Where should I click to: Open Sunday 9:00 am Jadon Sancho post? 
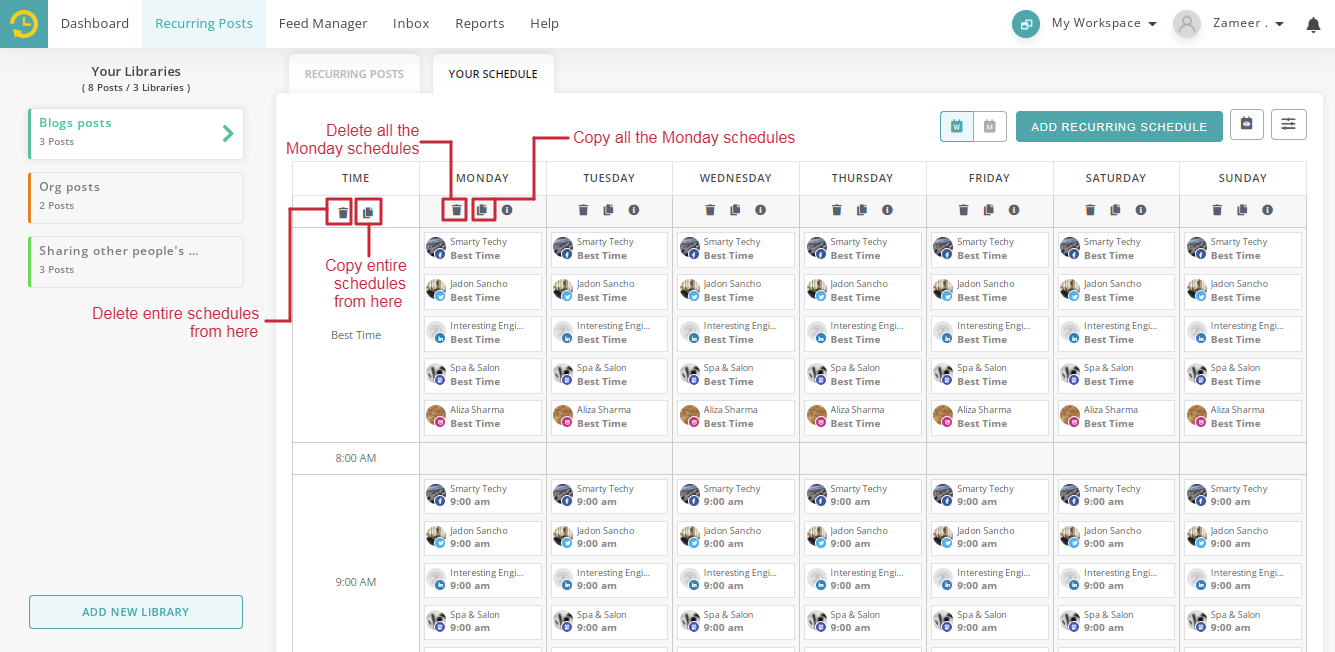(1243, 538)
